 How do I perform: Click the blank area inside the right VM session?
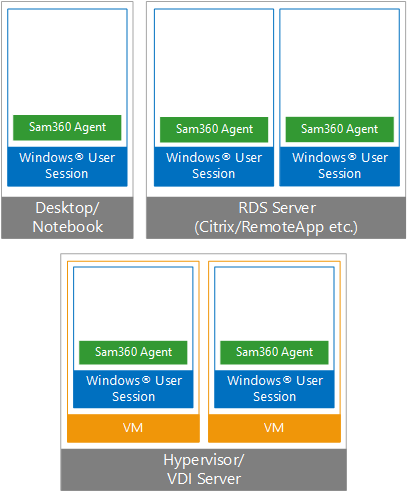point(274,304)
